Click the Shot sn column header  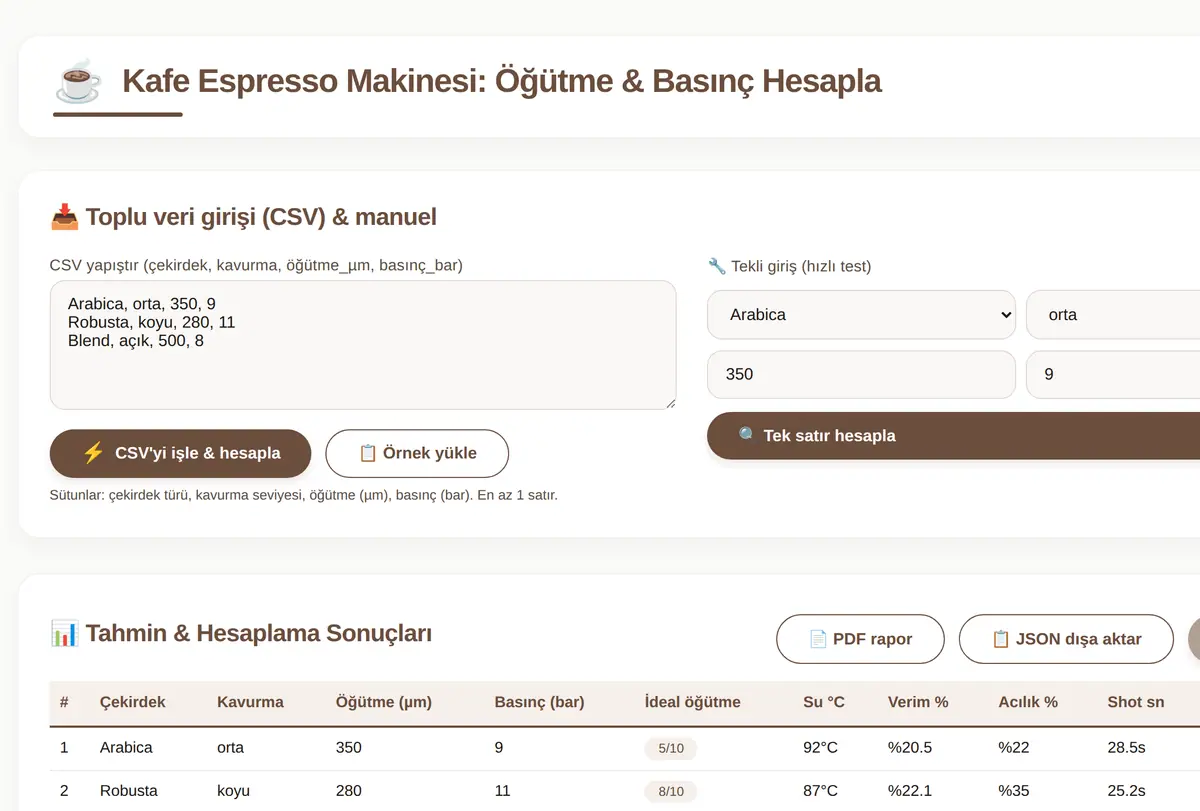(x=1136, y=702)
